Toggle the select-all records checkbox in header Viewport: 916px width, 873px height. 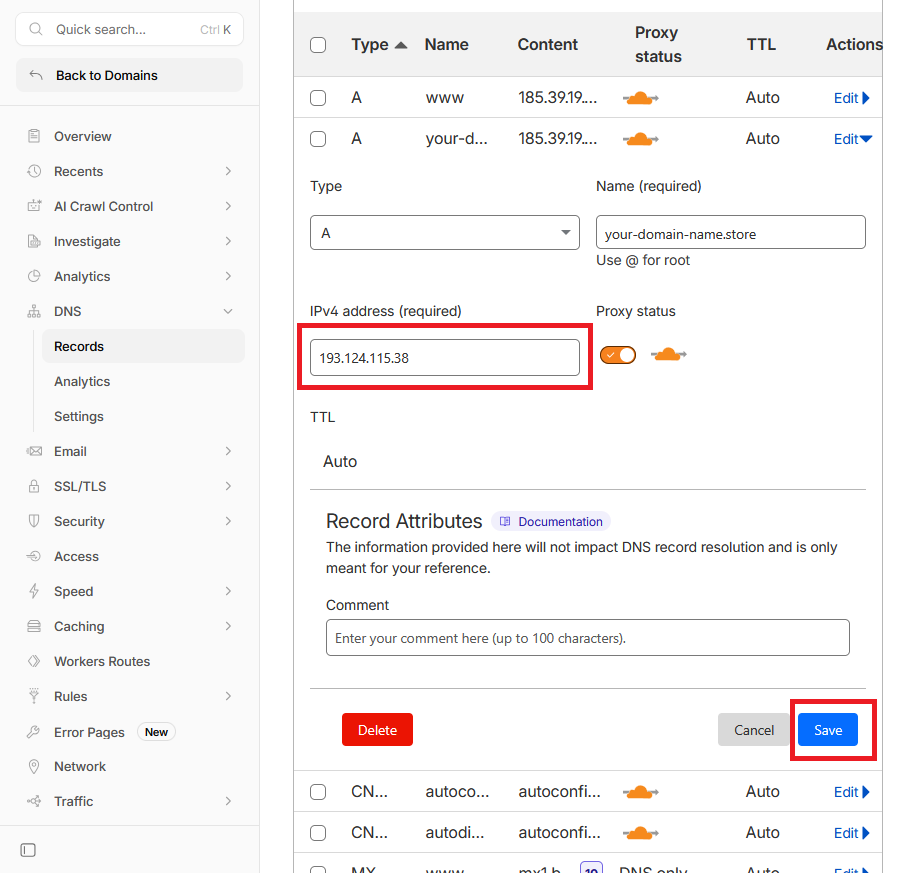pos(318,45)
